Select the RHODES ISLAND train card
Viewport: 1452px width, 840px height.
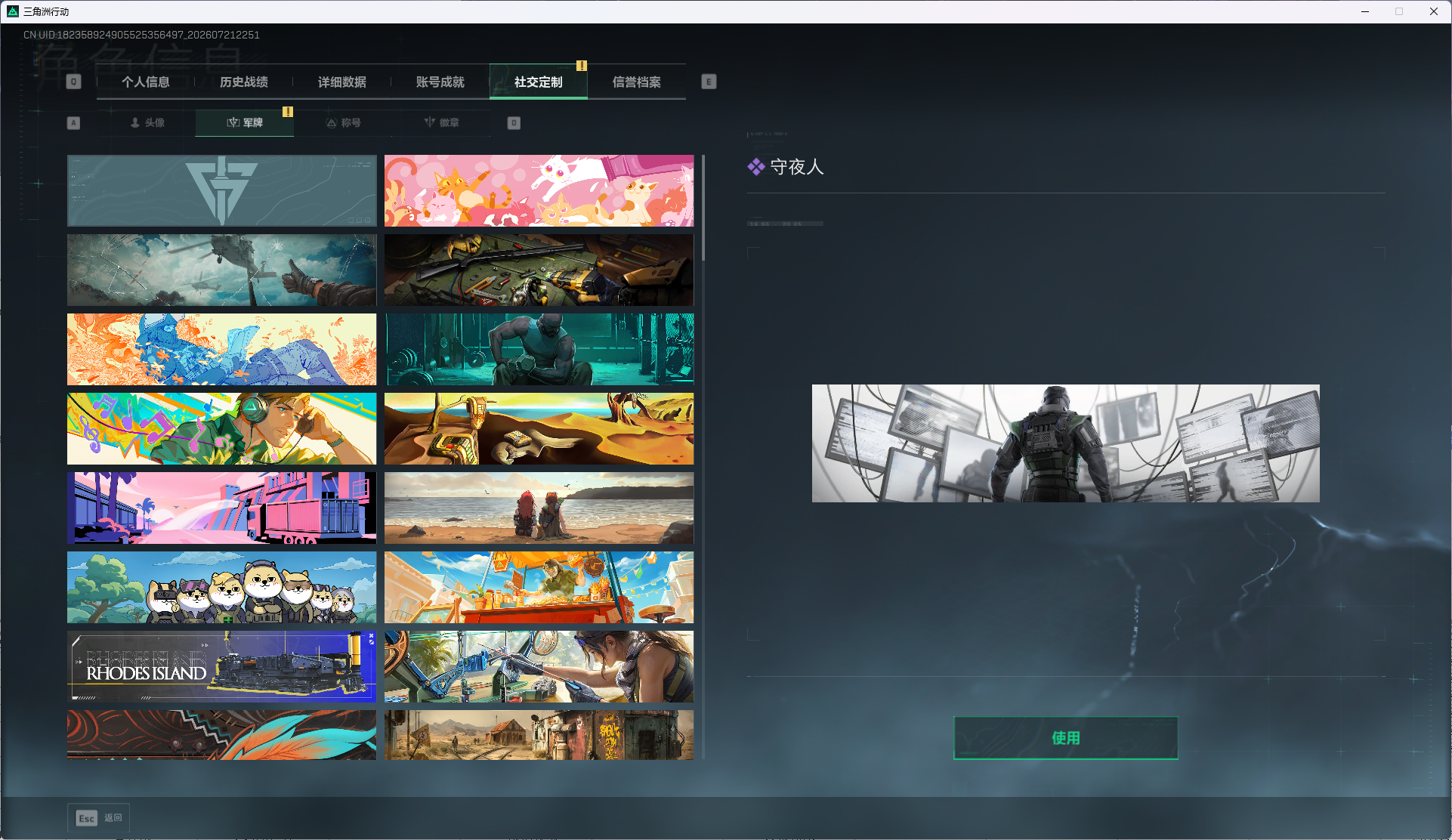[221, 666]
